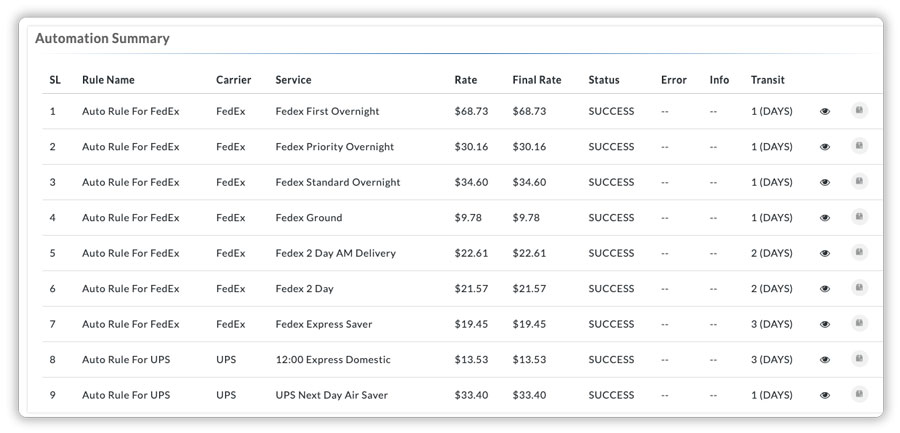Click the Status column header
Viewport: 900px width, 433px height.
pyautogui.click(x=604, y=80)
